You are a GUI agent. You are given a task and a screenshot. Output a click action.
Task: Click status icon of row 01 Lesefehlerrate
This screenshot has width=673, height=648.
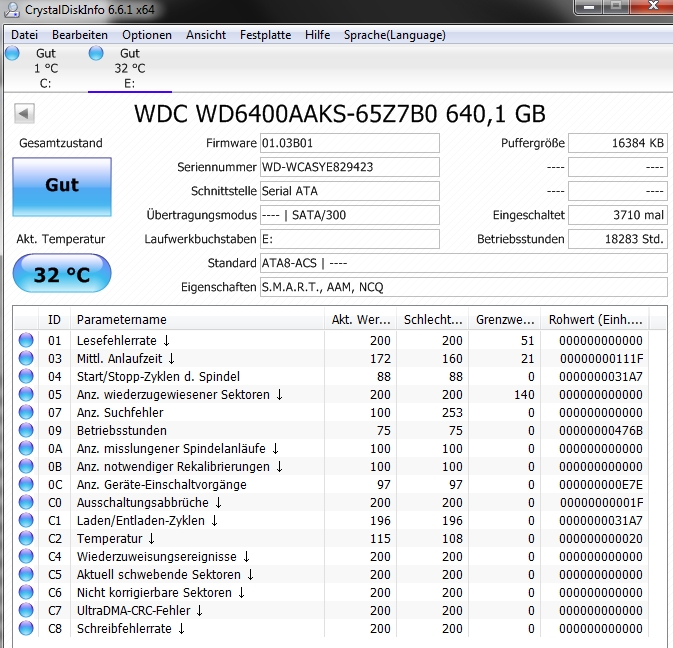pos(26,340)
